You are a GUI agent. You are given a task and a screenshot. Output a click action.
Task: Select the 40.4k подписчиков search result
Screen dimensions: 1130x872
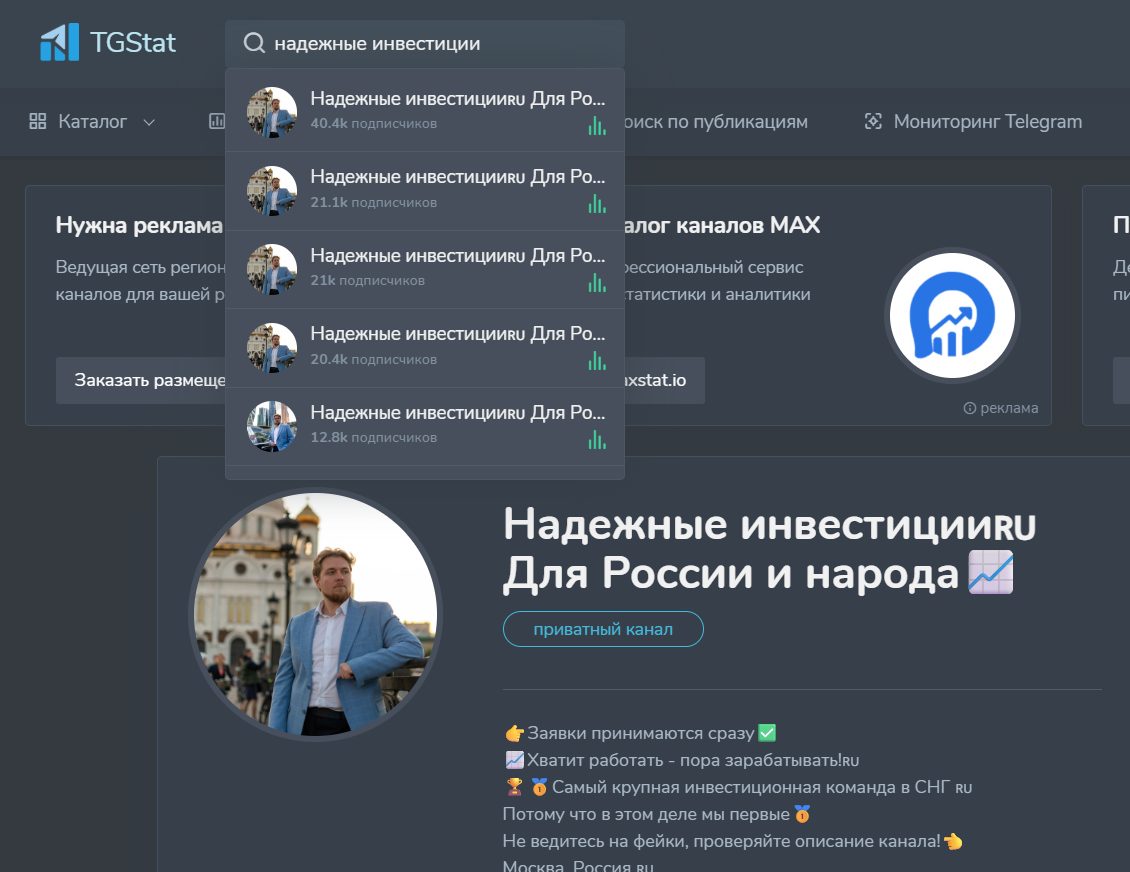pos(424,111)
